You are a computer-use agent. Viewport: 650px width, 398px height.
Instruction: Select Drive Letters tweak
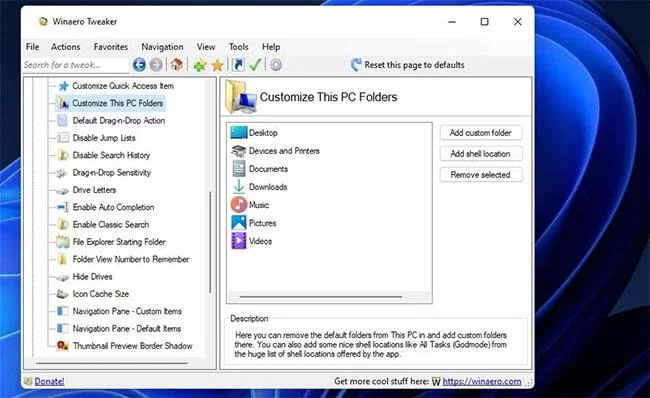[94, 190]
